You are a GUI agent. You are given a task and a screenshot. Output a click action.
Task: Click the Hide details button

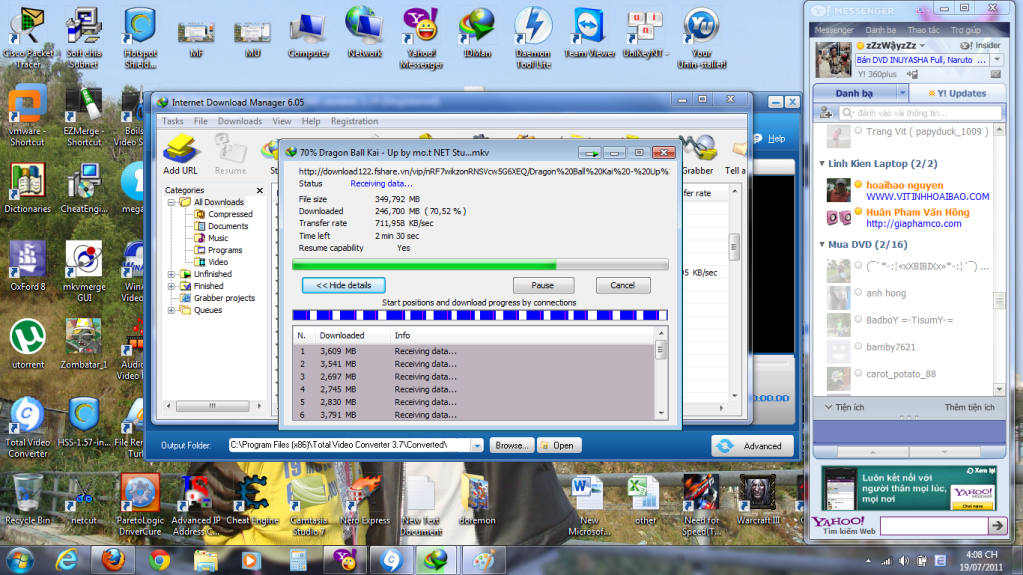point(343,285)
